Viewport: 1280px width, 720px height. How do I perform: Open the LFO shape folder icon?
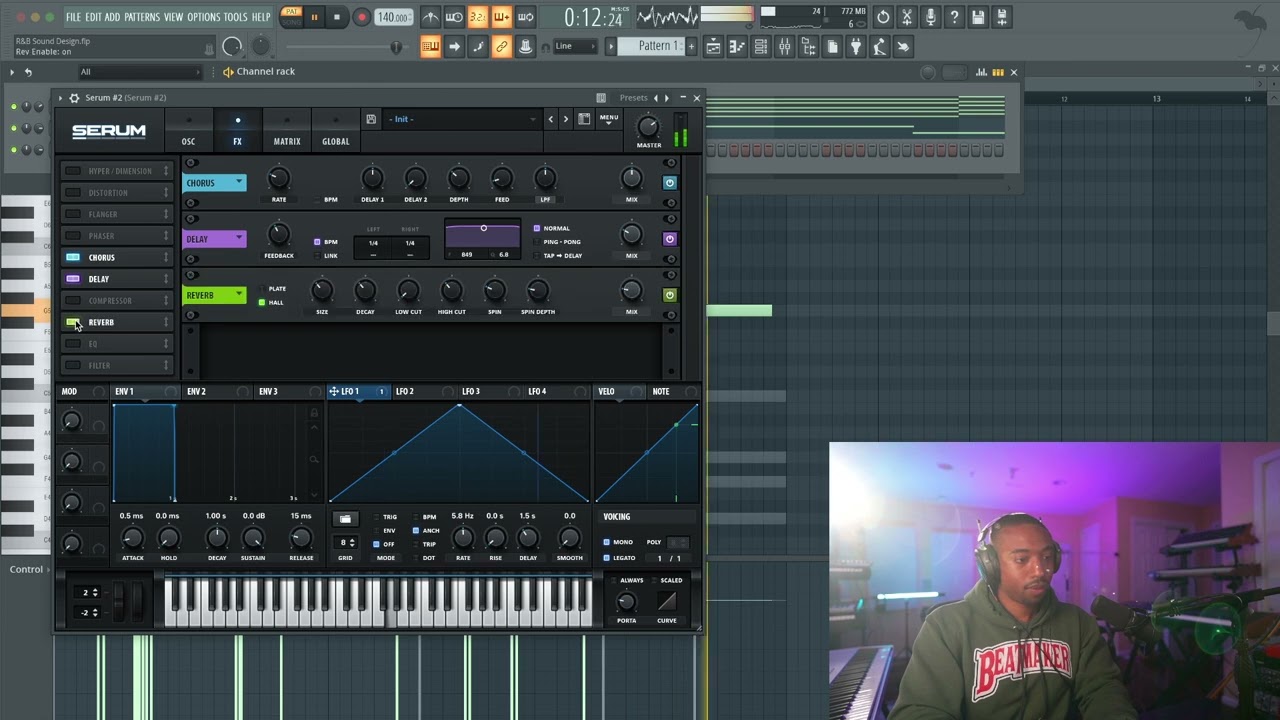pyautogui.click(x=345, y=519)
